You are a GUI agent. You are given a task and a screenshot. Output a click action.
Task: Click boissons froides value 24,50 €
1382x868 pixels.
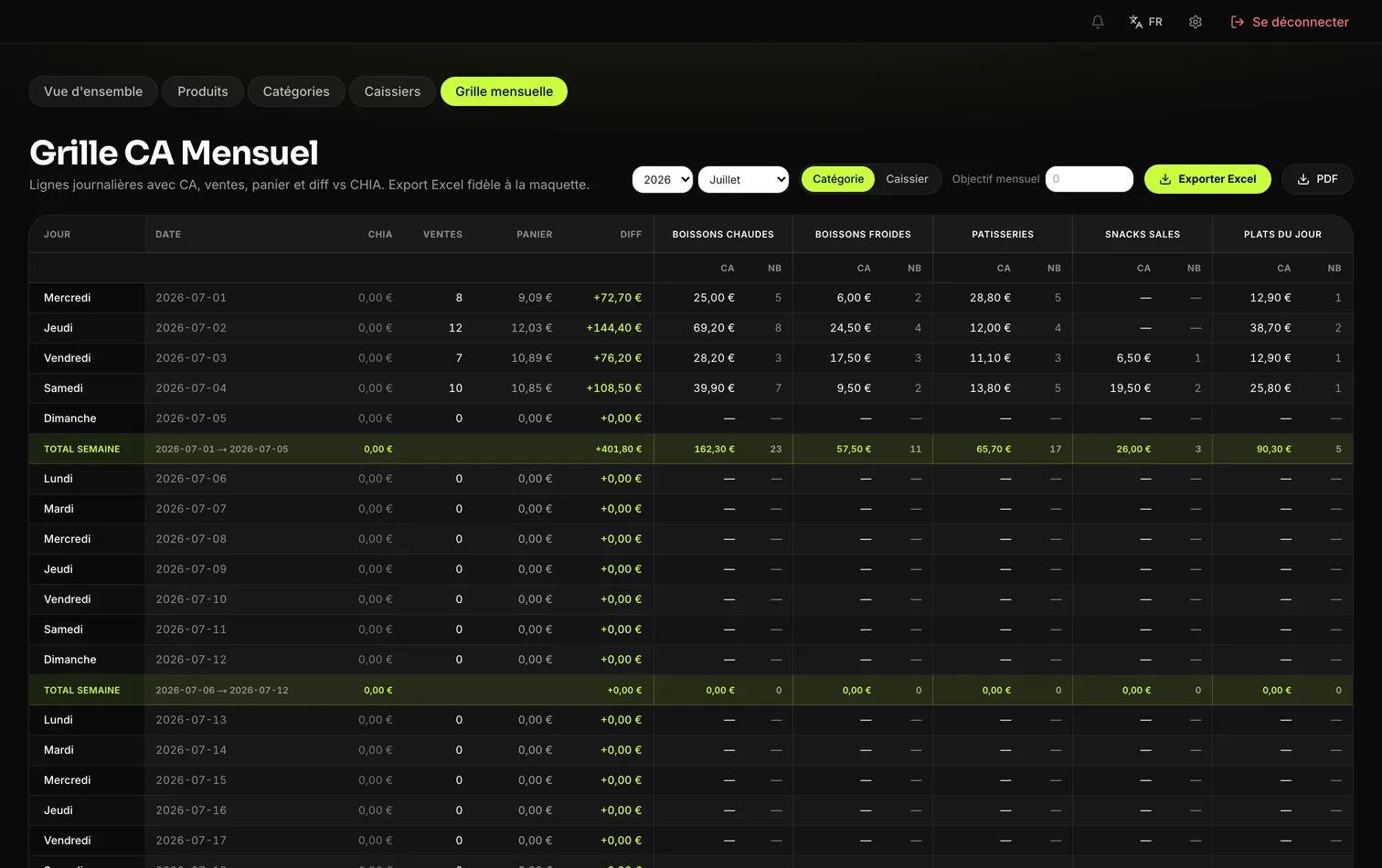pyautogui.click(x=850, y=328)
